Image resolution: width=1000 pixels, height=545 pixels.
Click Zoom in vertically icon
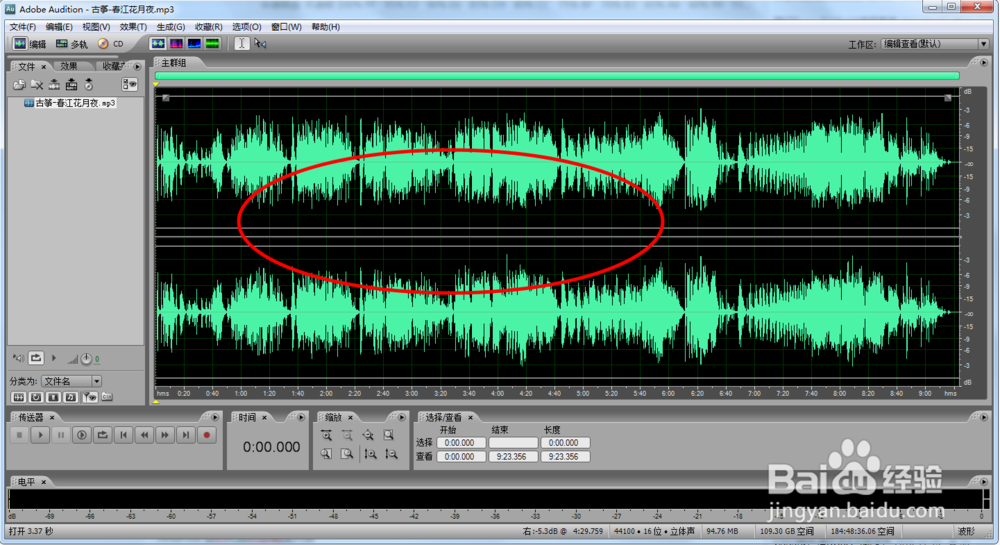click(370, 454)
